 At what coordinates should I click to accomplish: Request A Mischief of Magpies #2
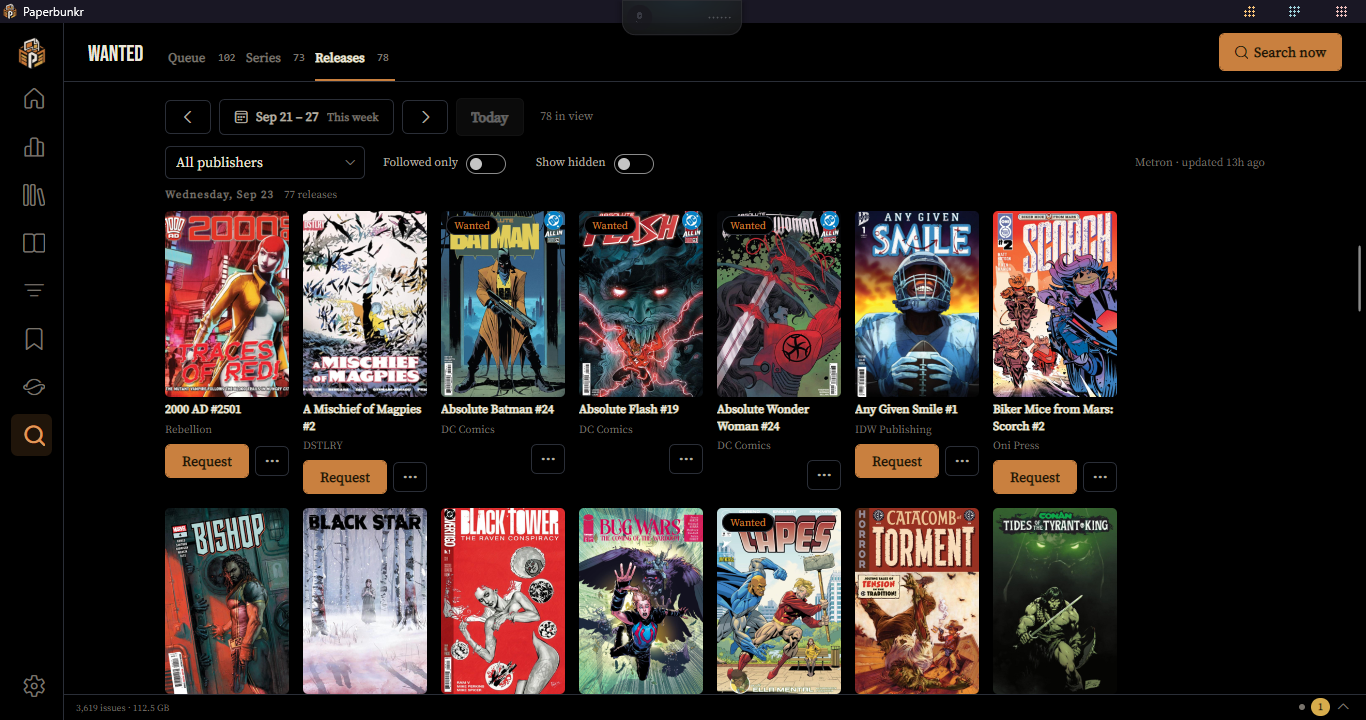tap(345, 477)
